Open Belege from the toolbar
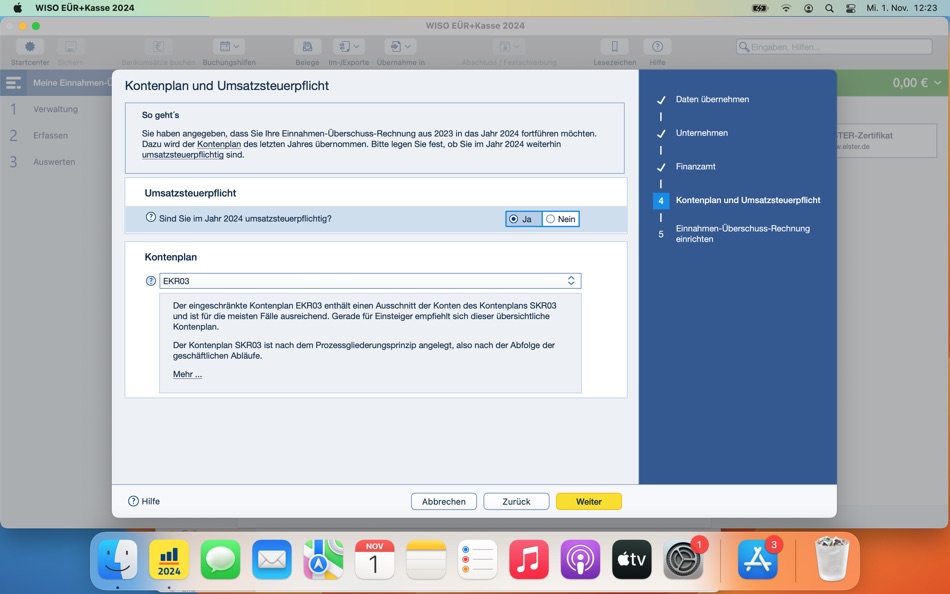Viewport: 950px width, 594px height. [306, 46]
